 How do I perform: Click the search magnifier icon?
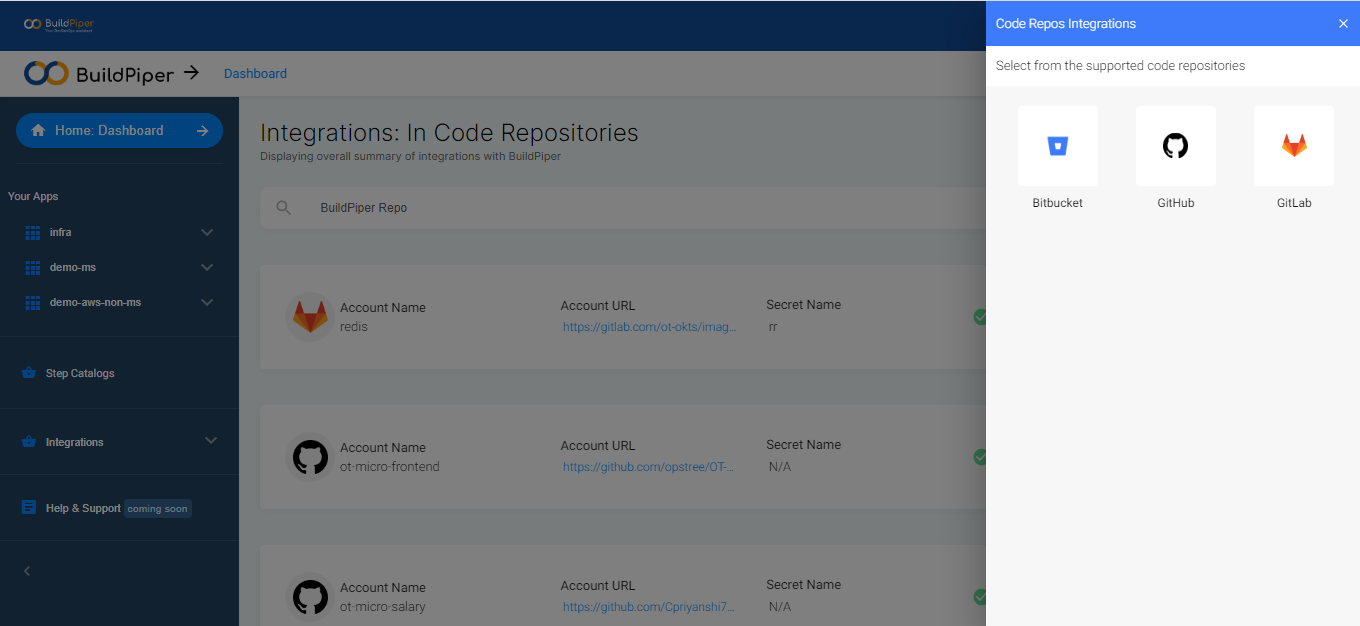click(284, 208)
